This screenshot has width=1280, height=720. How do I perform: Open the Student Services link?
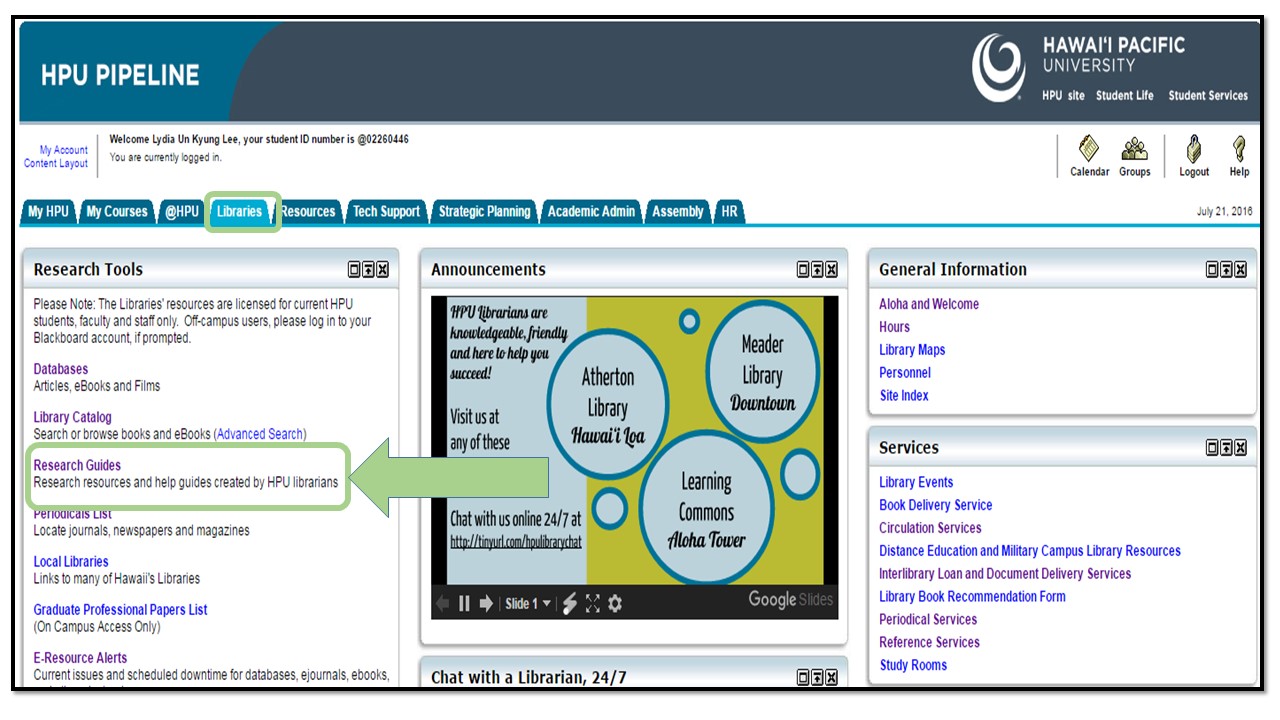1208,96
